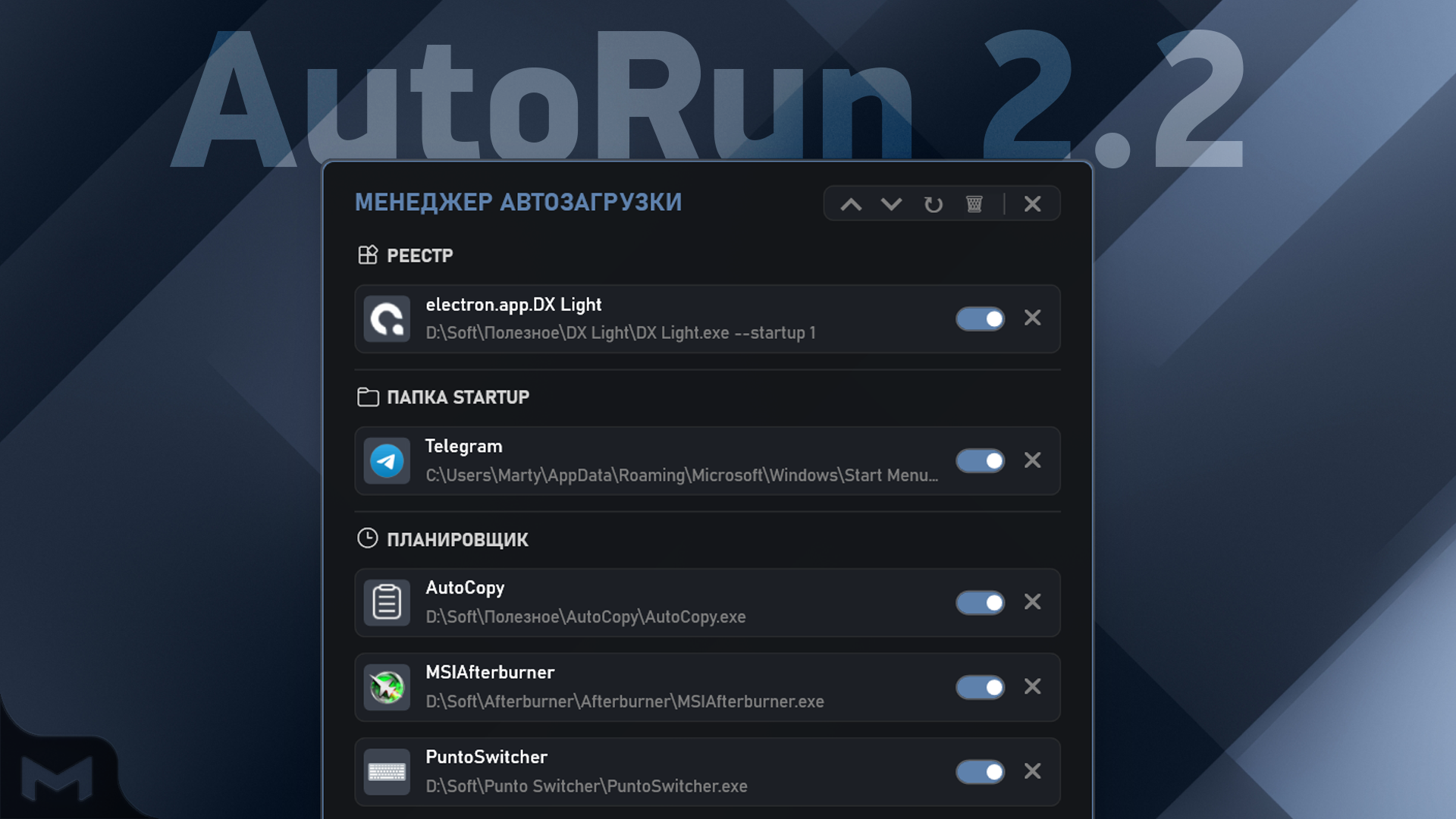
Task: Click the DX Light.exe --startup 1 path
Action: pos(620,333)
